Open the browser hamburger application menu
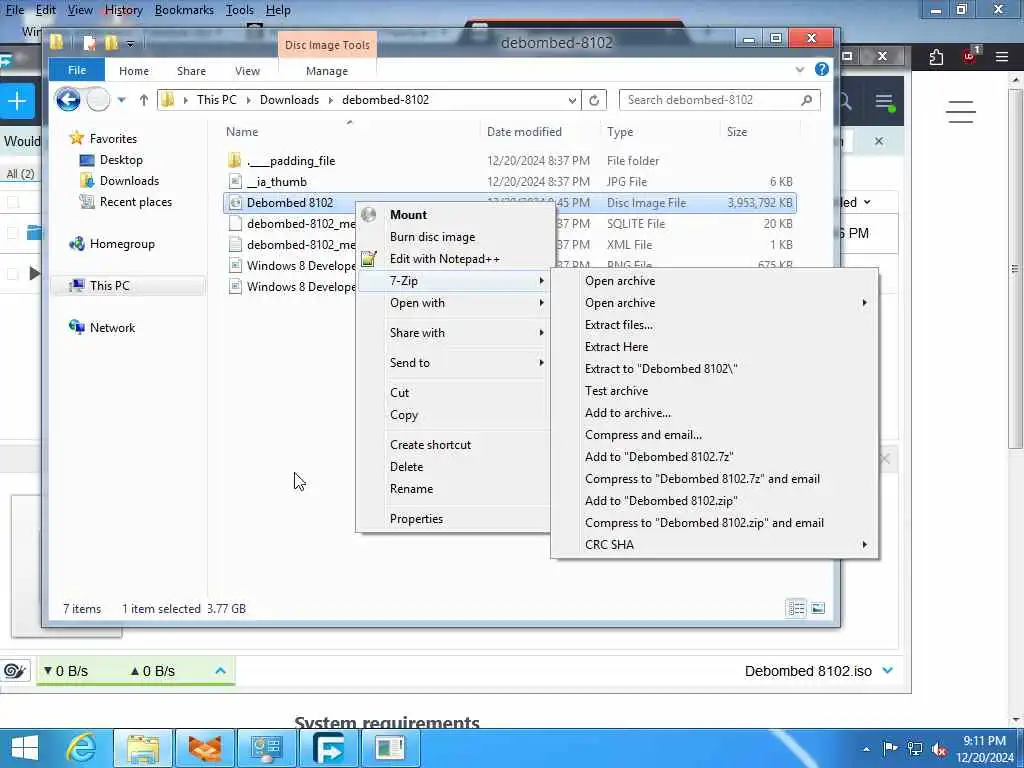 point(1002,57)
